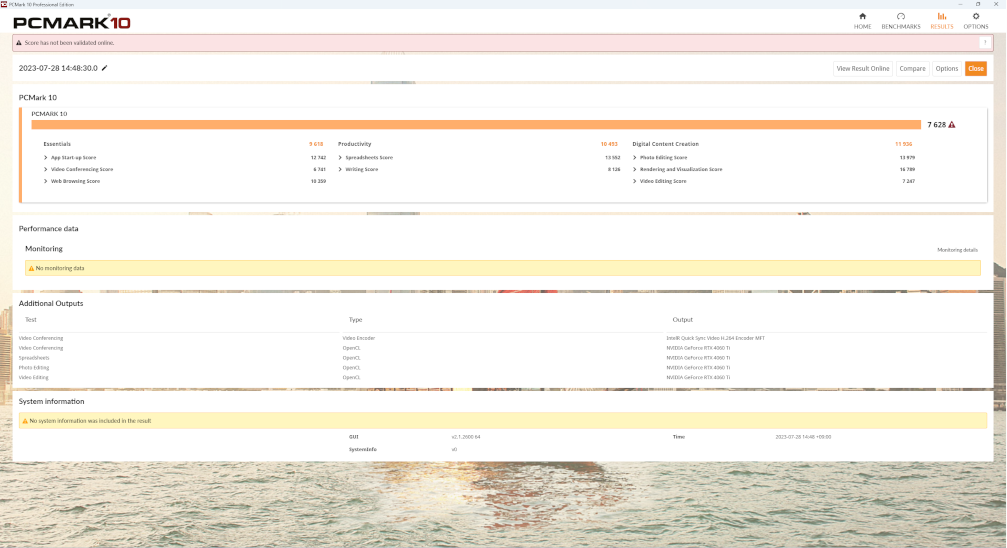Click the Type column header
1007x548 pixels.
[355, 320]
